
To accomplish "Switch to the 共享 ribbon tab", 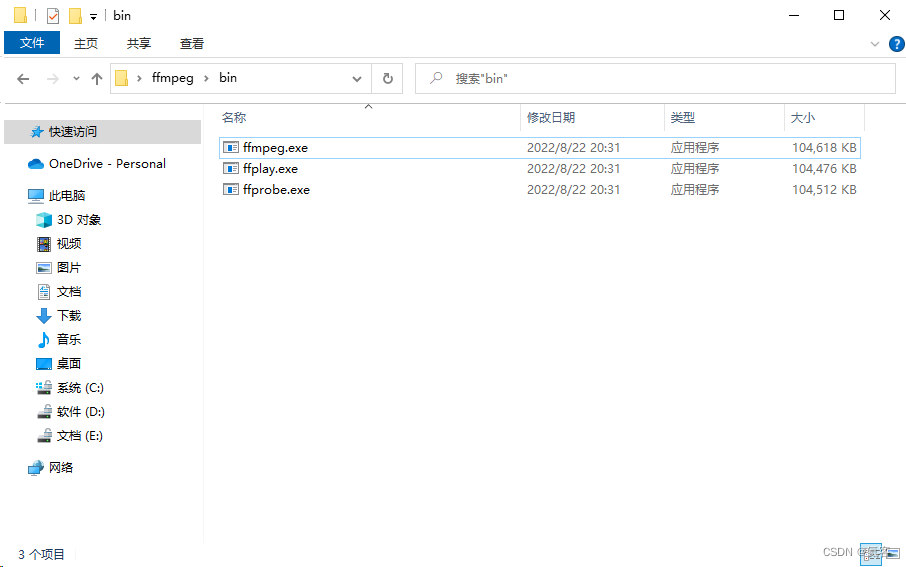I will pyautogui.click(x=139, y=43).
